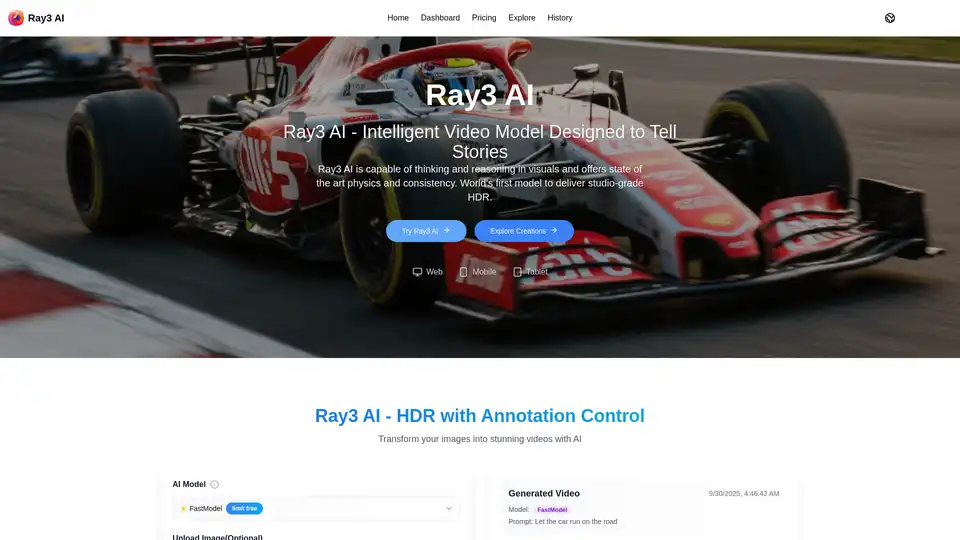960x540 pixels.
Task: Click the lightning icon next to FastModel
Action: pyautogui.click(x=183, y=508)
